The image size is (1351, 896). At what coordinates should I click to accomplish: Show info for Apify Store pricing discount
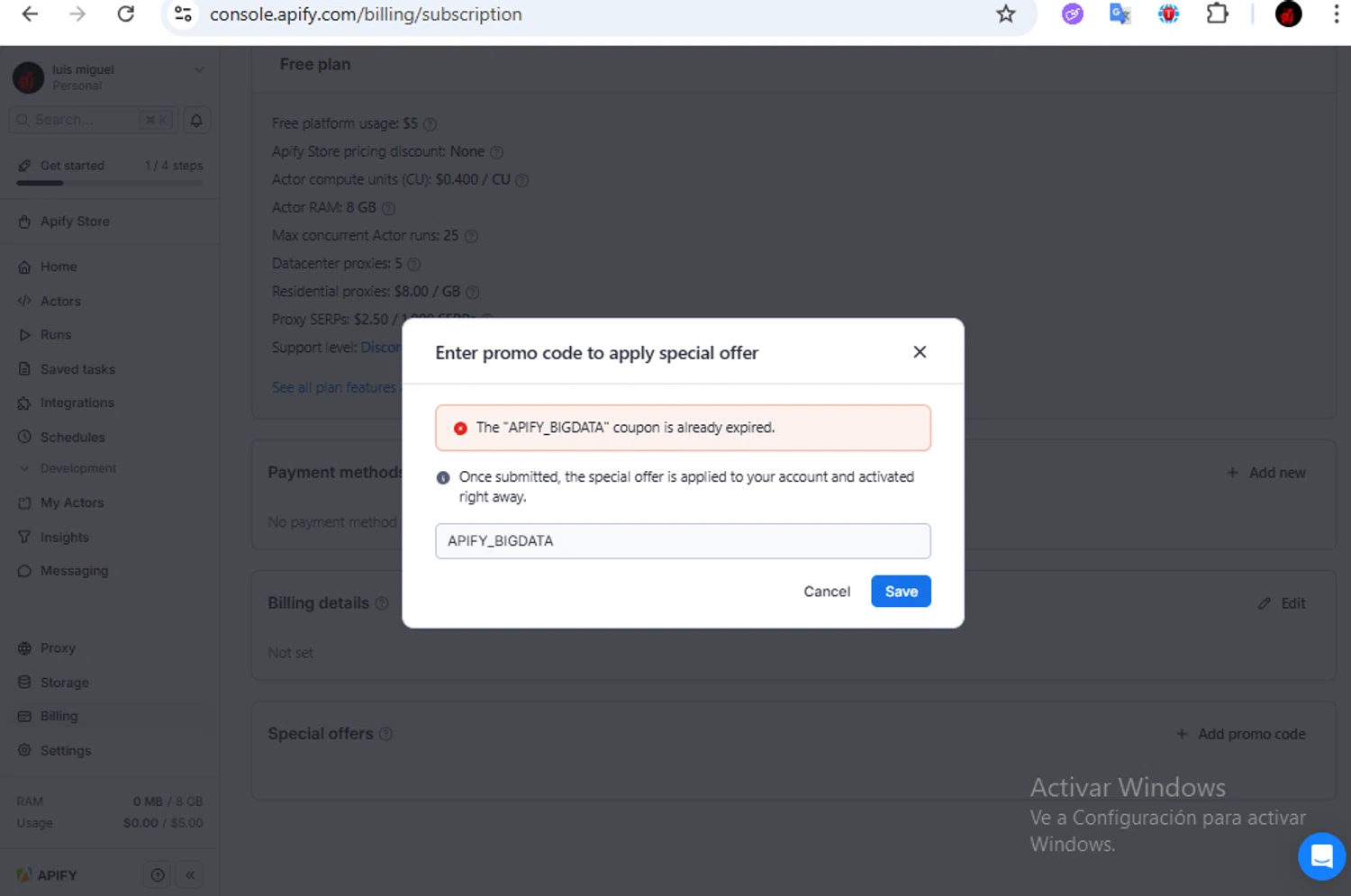pyautogui.click(x=496, y=152)
